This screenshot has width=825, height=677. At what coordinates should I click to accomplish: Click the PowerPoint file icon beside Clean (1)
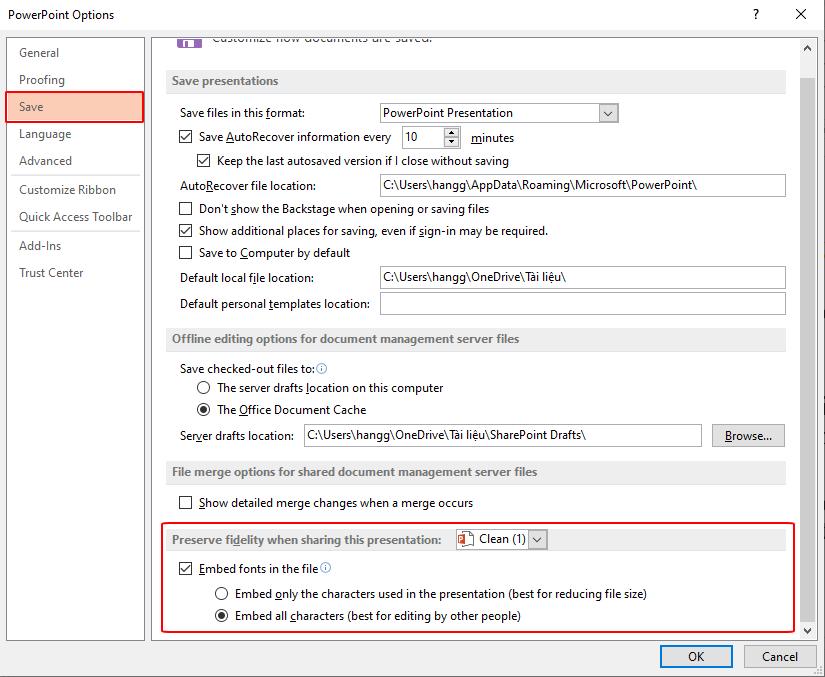click(x=466, y=539)
